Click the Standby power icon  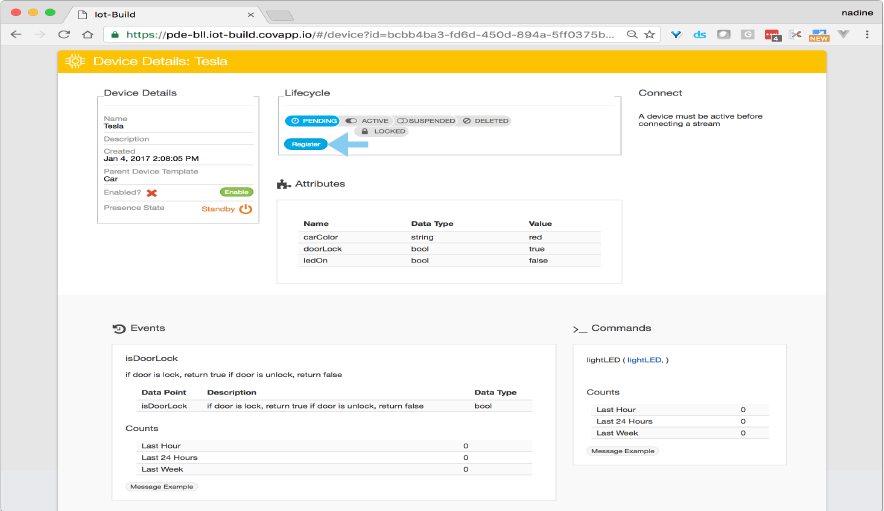click(x=245, y=209)
